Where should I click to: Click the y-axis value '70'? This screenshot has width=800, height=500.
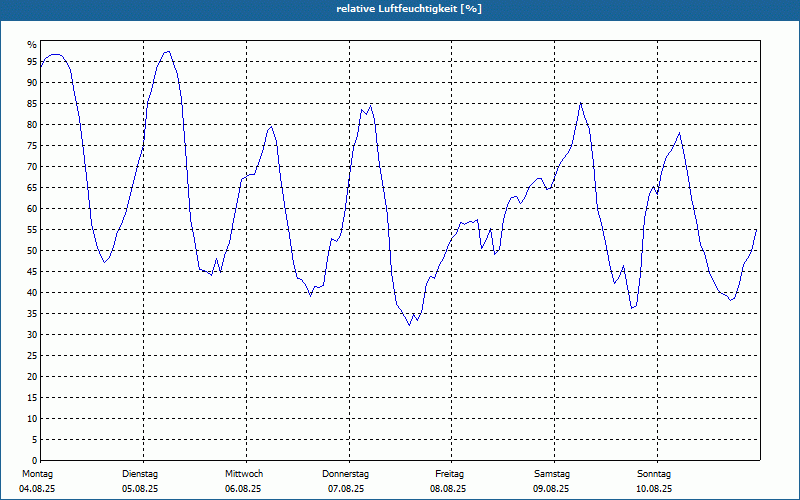[32, 167]
